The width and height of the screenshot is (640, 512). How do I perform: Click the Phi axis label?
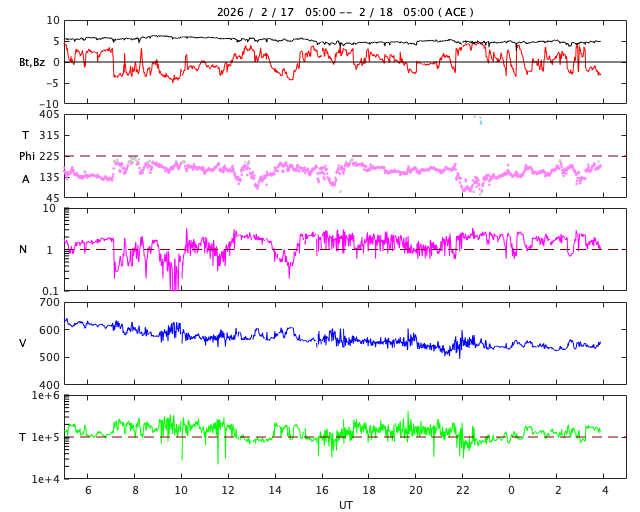point(27,156)
